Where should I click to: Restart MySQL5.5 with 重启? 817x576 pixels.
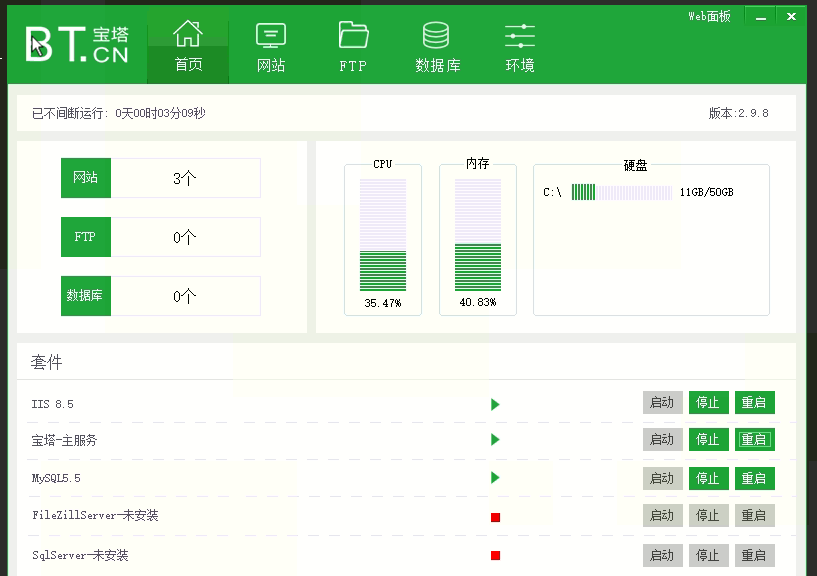pos(754,479)
